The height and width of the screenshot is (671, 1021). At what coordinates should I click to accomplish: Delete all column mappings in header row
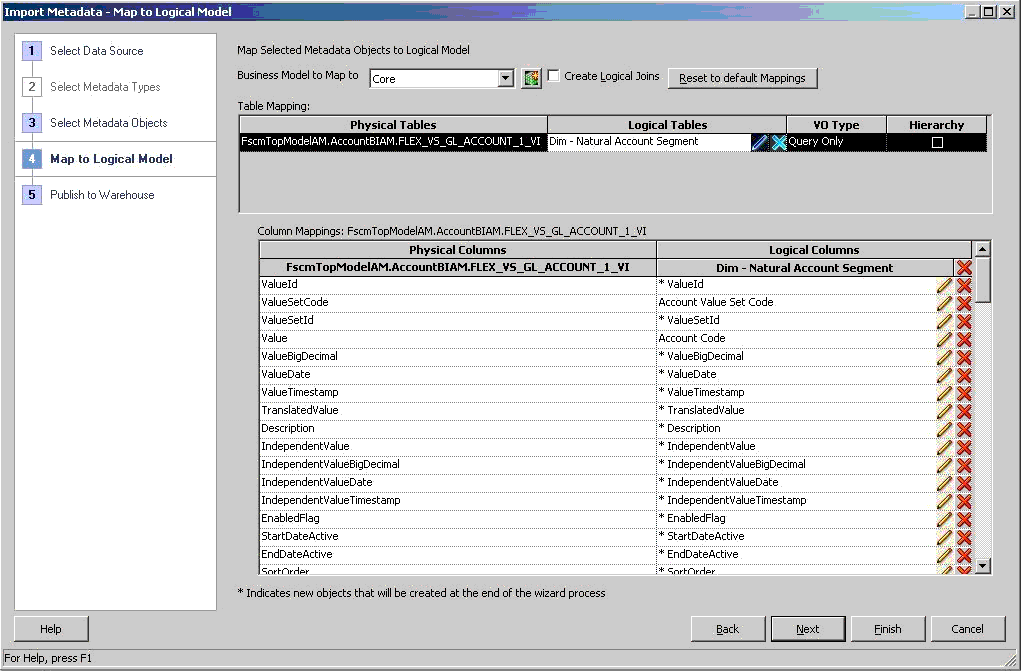coord(964,267)
